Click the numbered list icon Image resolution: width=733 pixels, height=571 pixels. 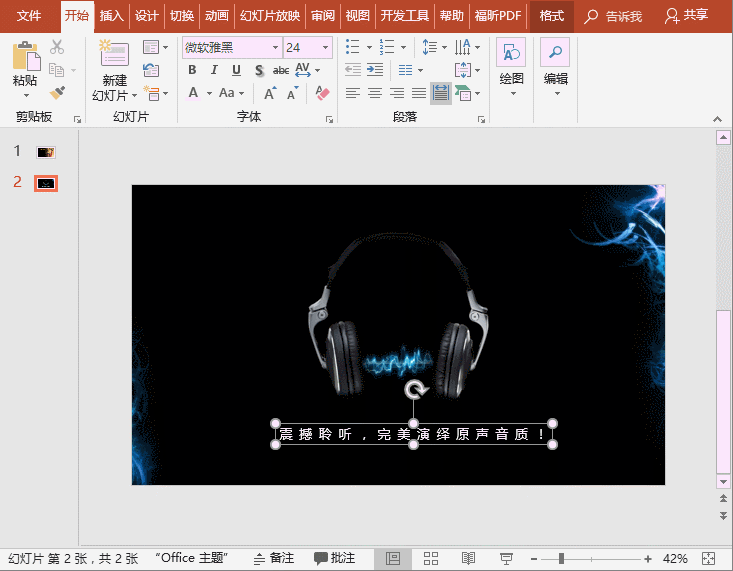point(387,47)
